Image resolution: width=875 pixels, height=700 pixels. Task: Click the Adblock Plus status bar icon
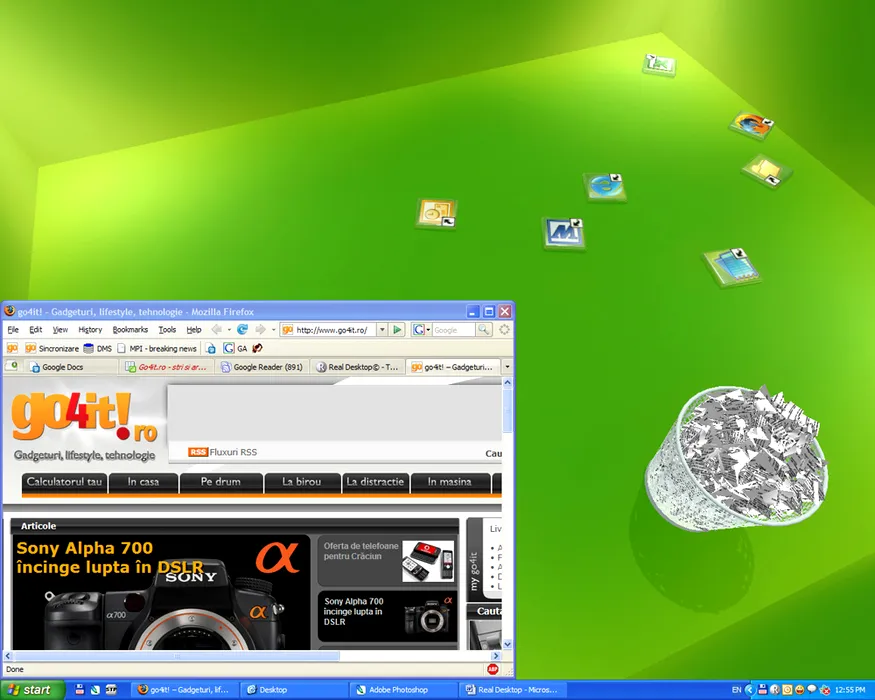[x=493, y=669]
